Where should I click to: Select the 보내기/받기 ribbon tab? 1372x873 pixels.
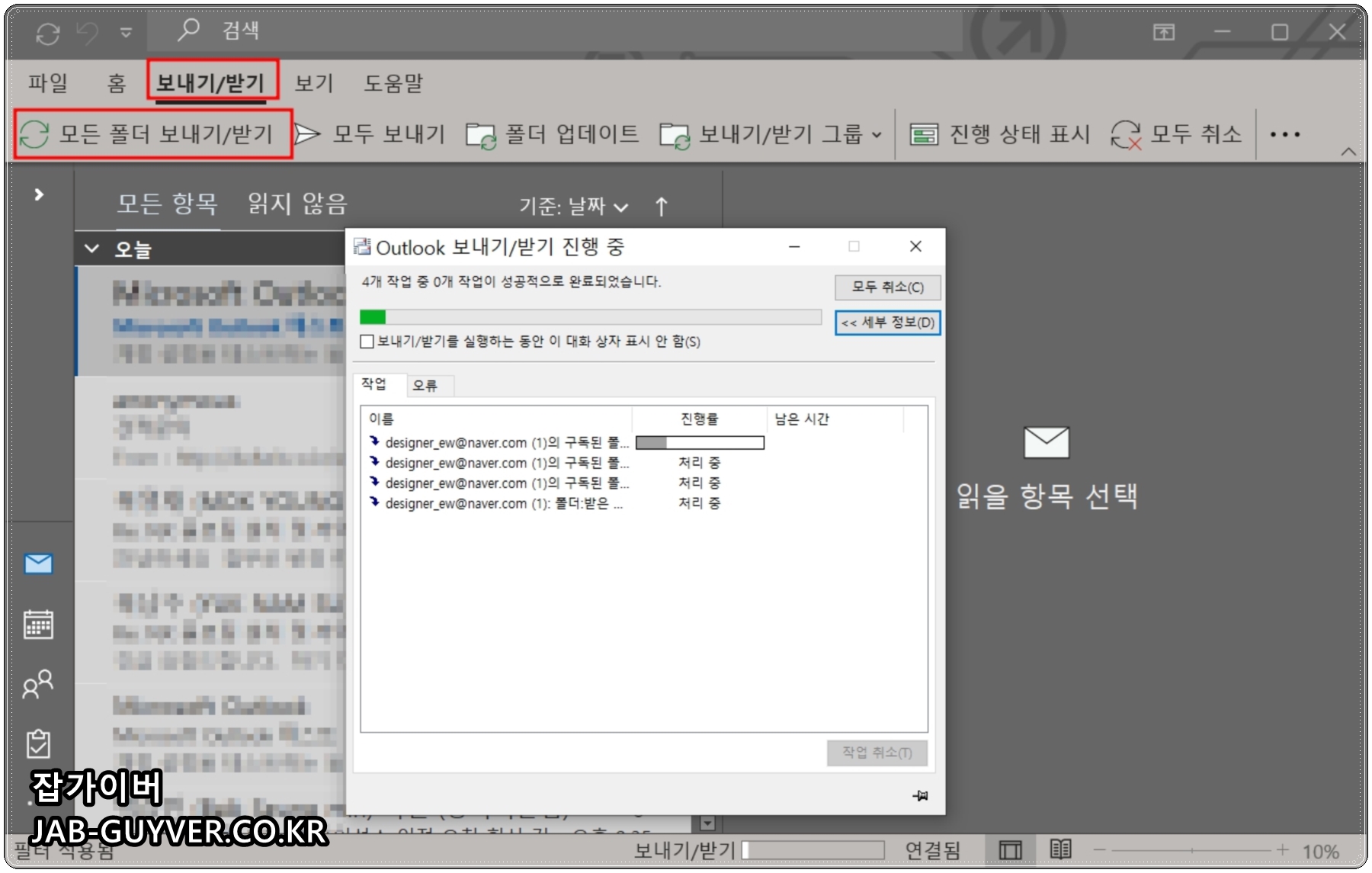coord(210,82)
